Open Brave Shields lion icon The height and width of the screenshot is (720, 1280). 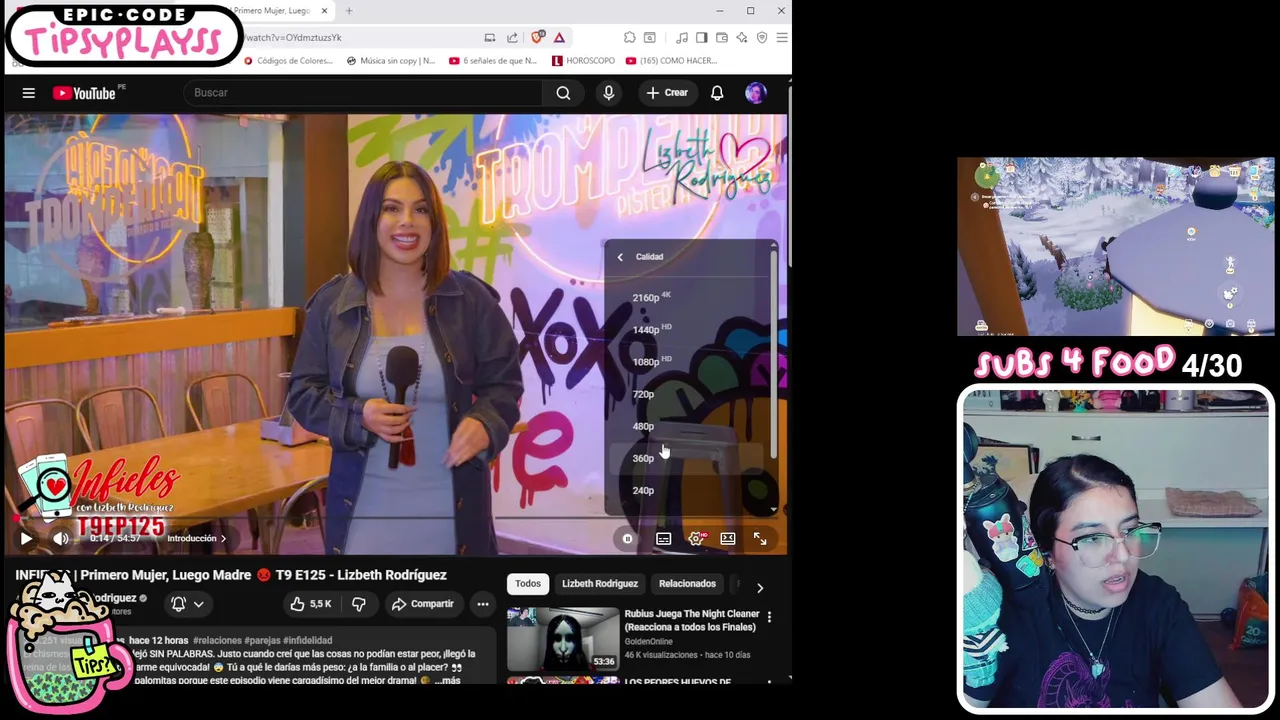coord(539,38)
